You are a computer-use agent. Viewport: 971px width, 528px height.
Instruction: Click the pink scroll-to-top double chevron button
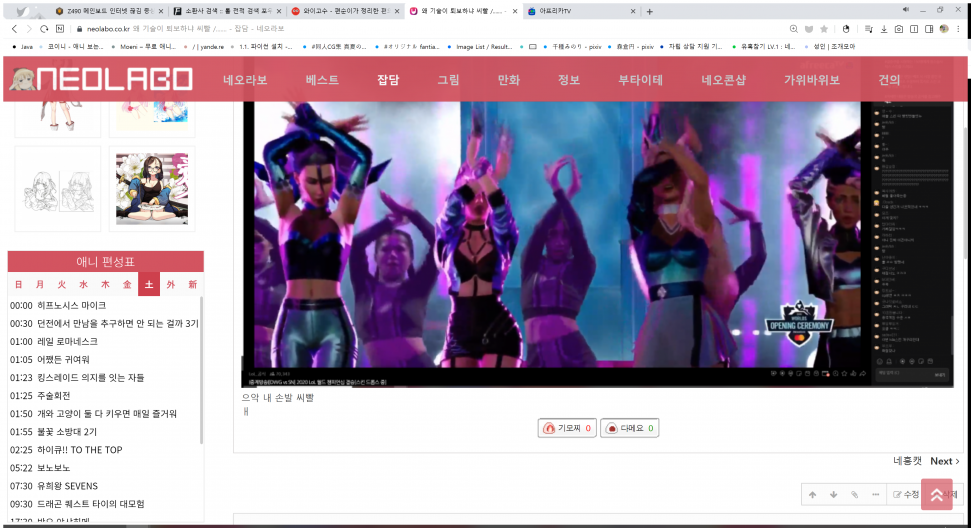(x=936, y=495)
